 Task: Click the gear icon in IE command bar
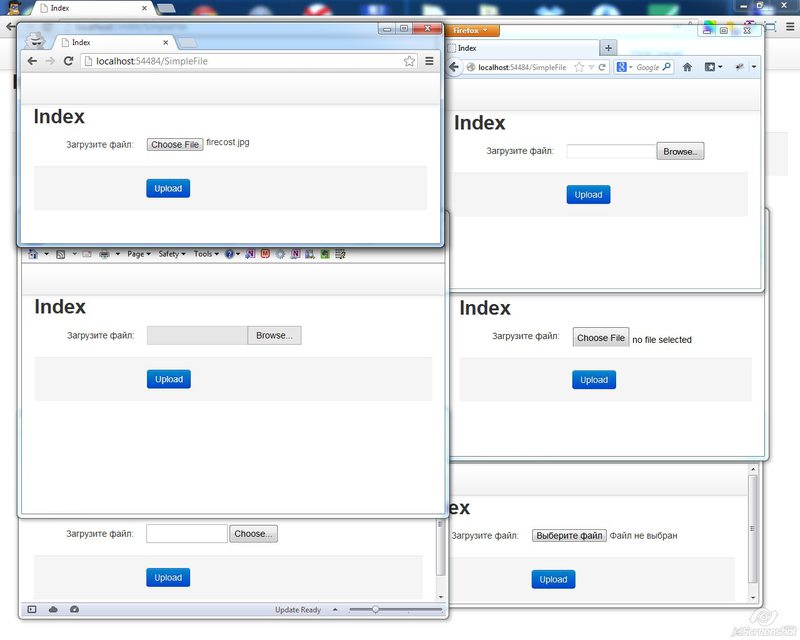[280, 254]
